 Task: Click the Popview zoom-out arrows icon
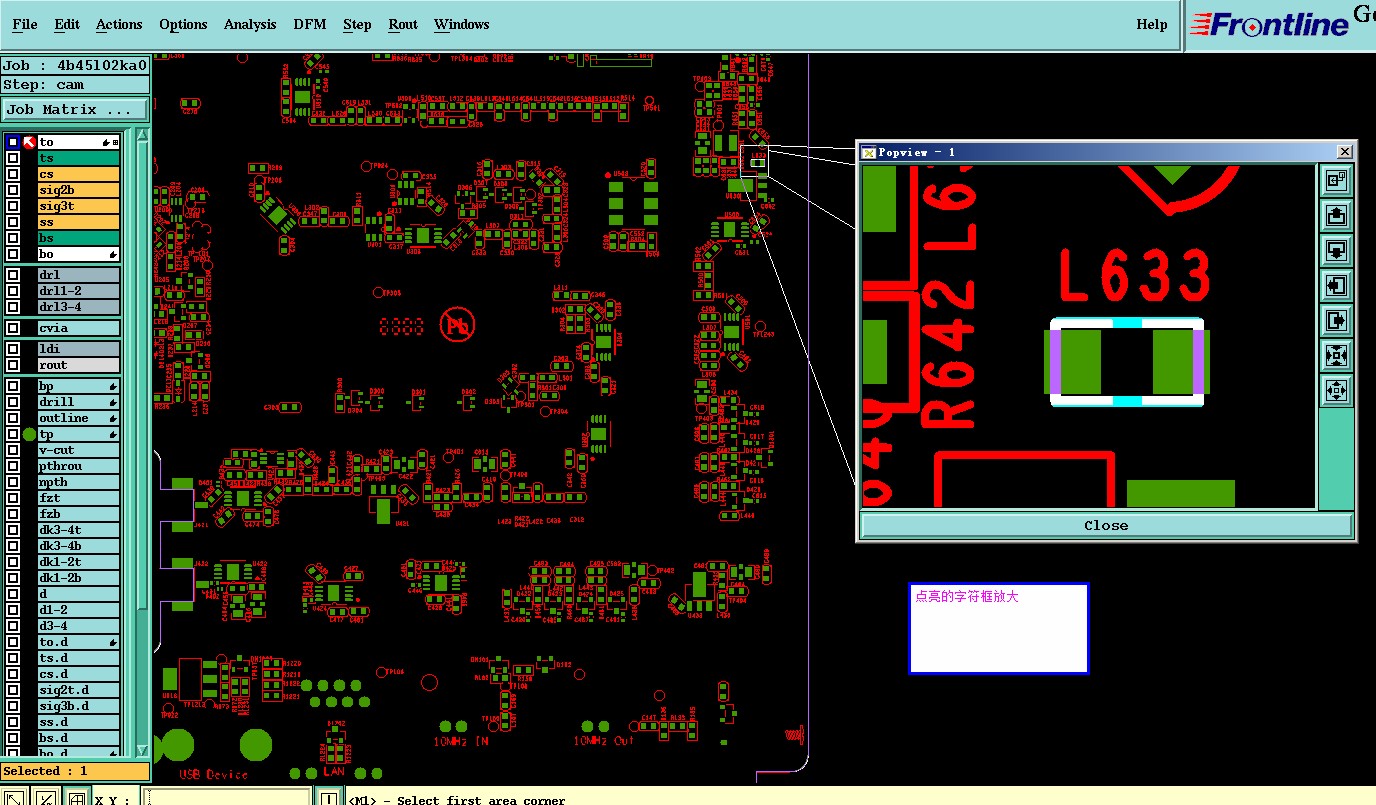pos(1337,390)
